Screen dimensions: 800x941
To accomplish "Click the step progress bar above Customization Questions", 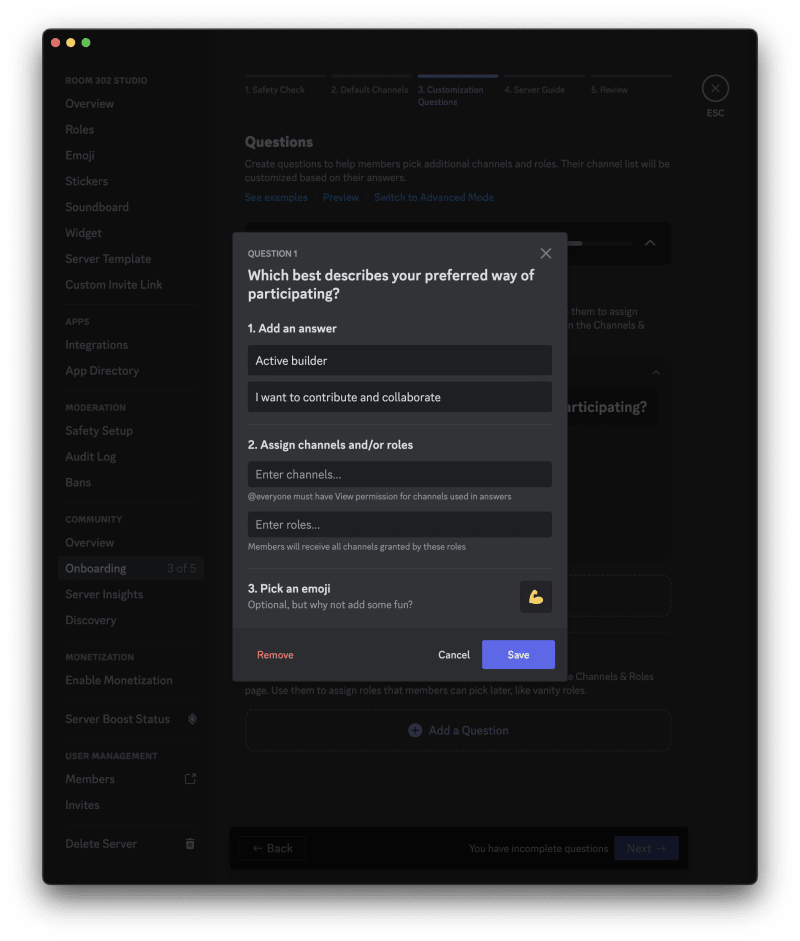I will point(457,77).
